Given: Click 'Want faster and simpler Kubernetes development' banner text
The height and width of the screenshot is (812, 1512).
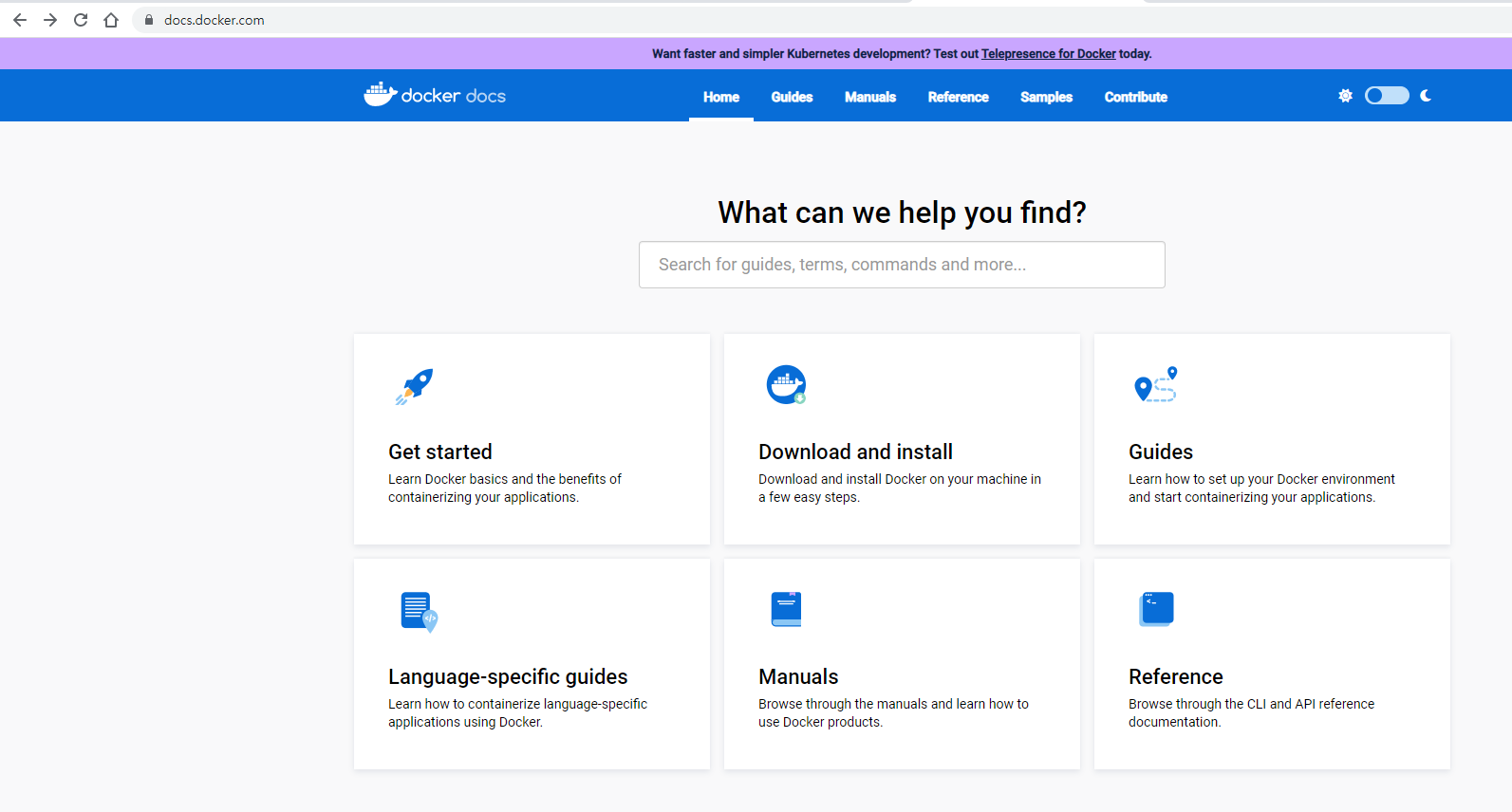Looking at the screenshot, I should tap(791, 54).
